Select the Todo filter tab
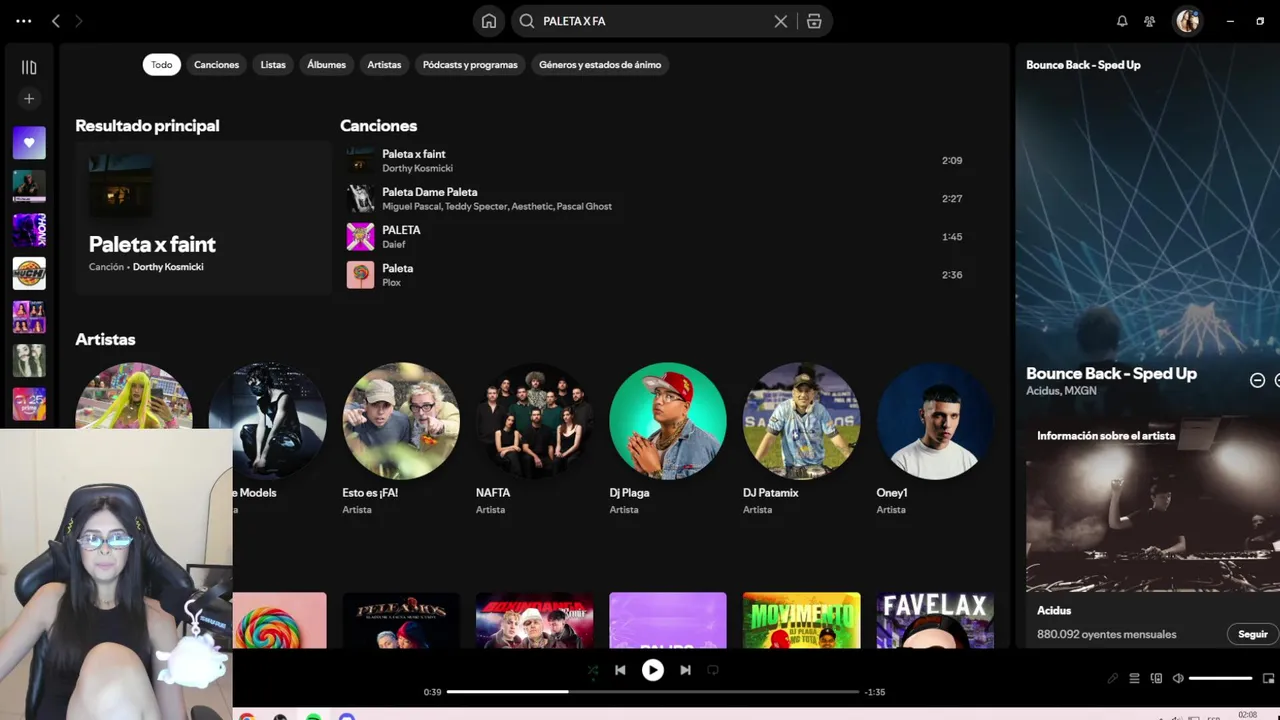Image resolution: width=1280 pixels, height=720 pixels. [x=162, y=65]
